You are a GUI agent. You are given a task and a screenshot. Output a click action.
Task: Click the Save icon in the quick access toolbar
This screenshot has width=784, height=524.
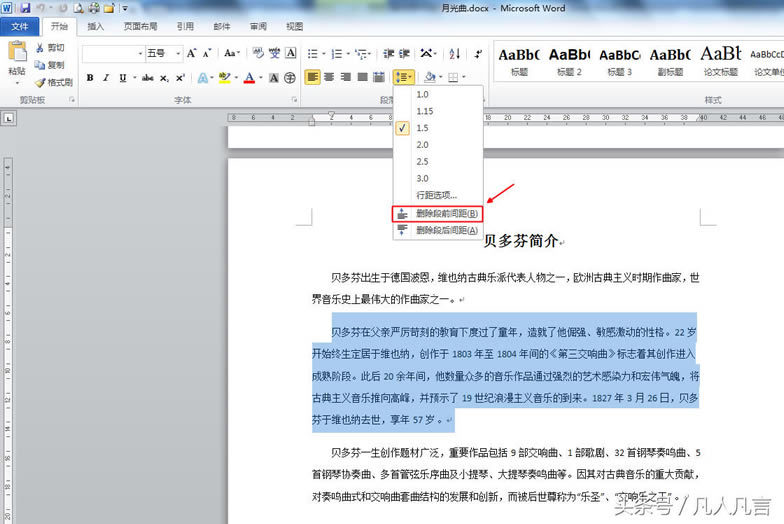24,8
